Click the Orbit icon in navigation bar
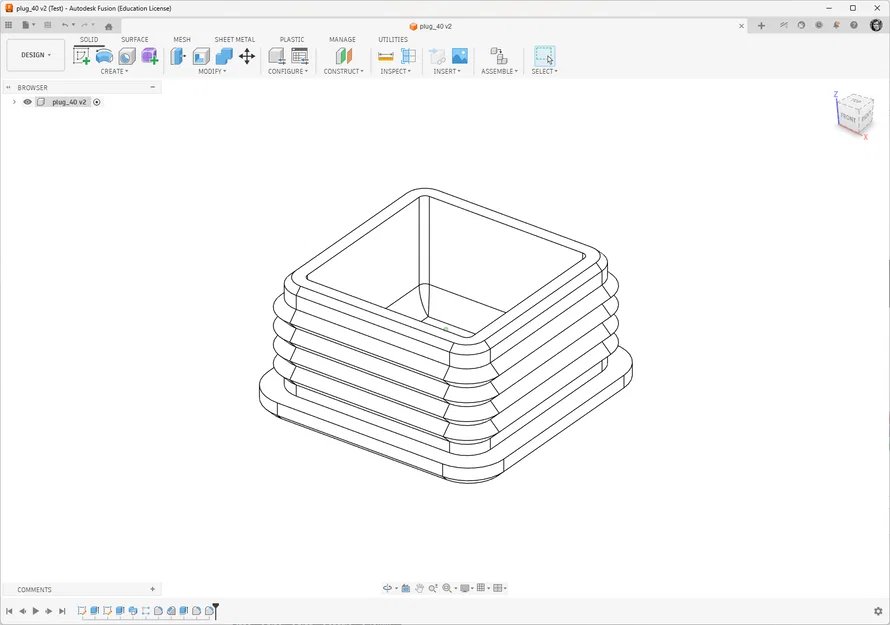Viewport: 890px width, 625px height. click(x=388, y=588)
